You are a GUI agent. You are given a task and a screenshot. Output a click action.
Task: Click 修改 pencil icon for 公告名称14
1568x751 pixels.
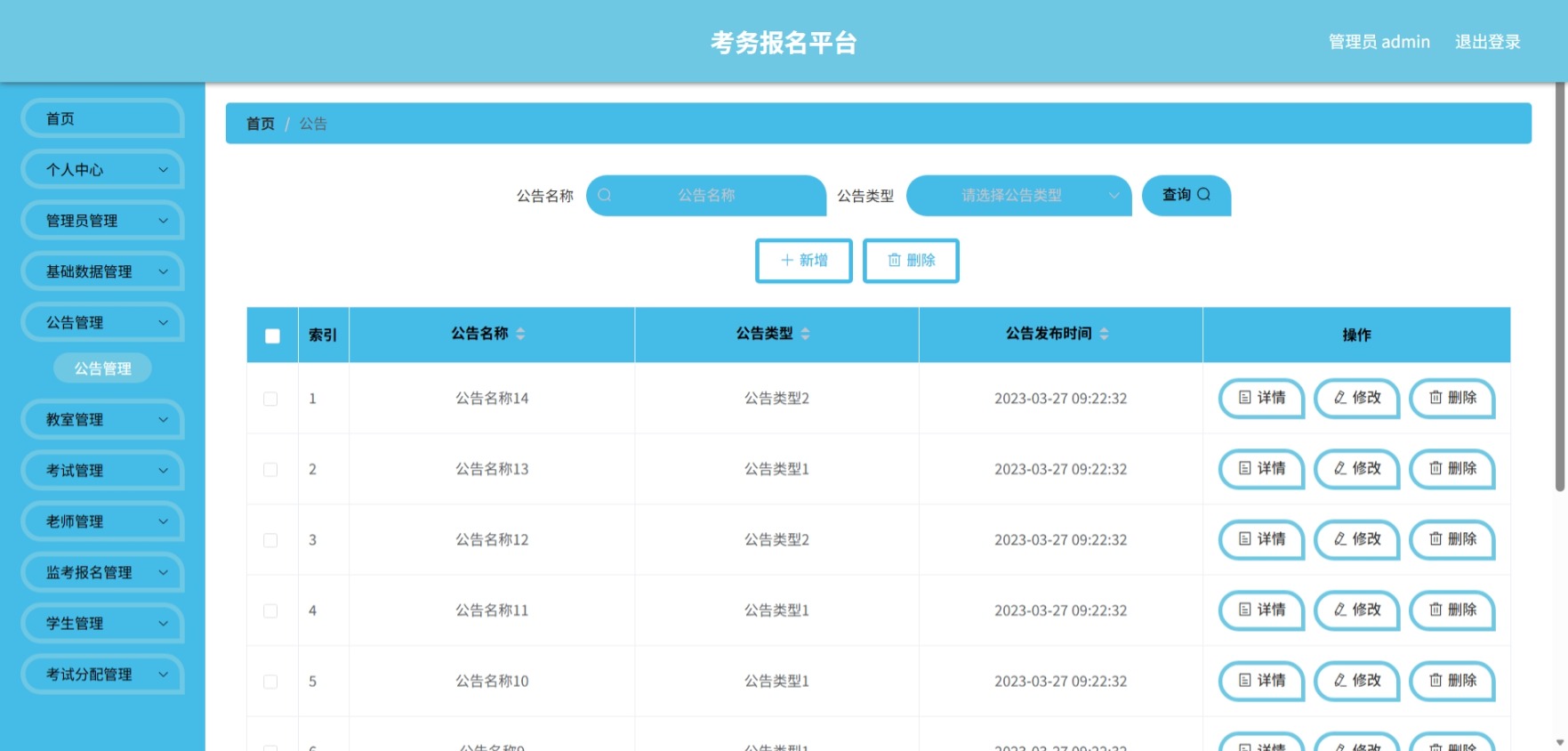tap(1340, 398)
